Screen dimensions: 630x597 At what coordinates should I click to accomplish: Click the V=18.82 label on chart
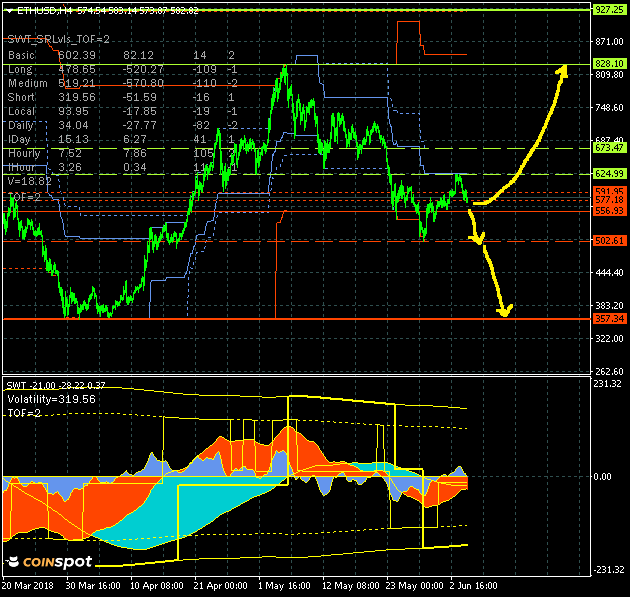29,182
